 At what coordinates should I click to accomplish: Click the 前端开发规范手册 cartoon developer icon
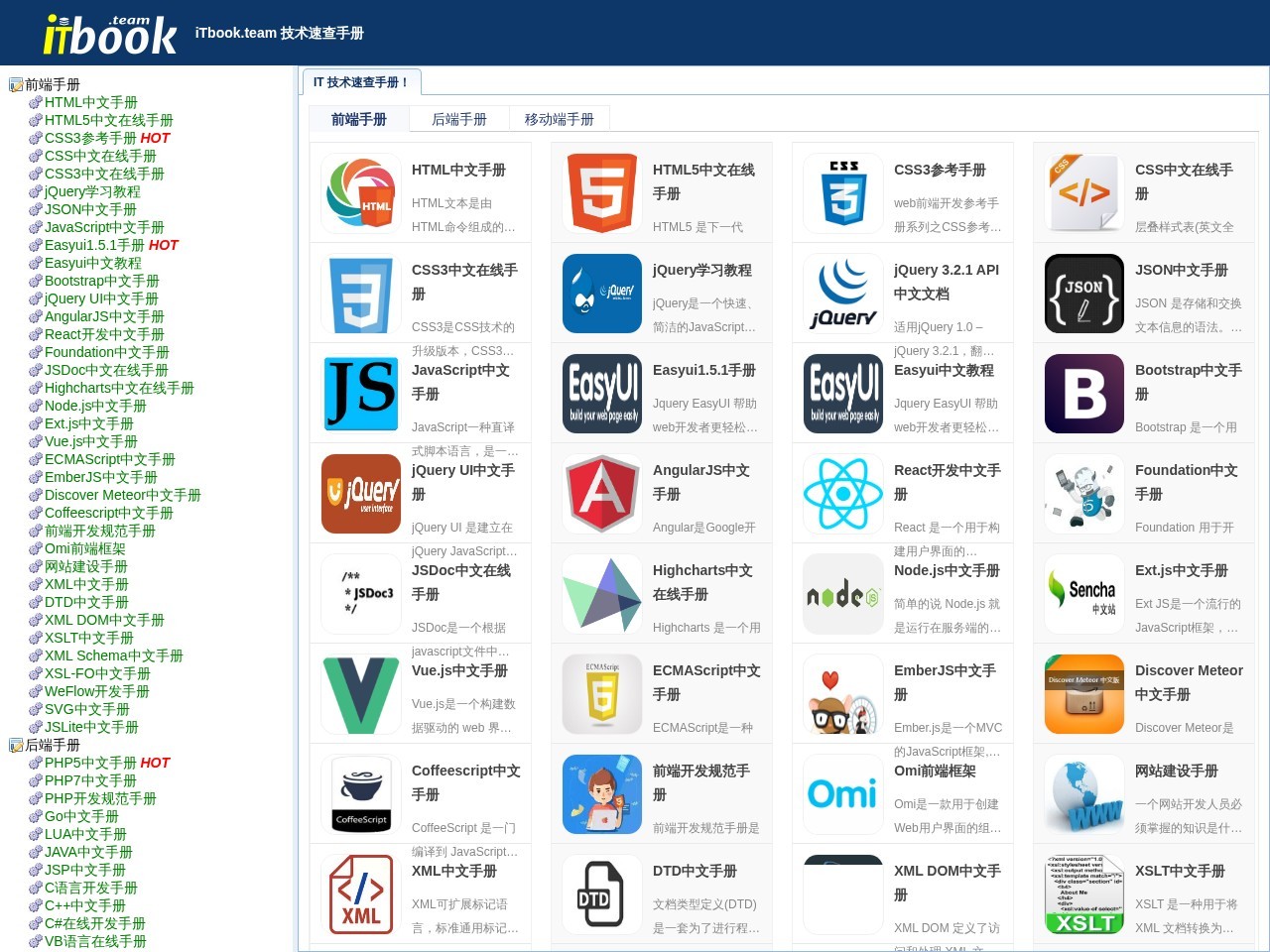(x=602, y=794)
